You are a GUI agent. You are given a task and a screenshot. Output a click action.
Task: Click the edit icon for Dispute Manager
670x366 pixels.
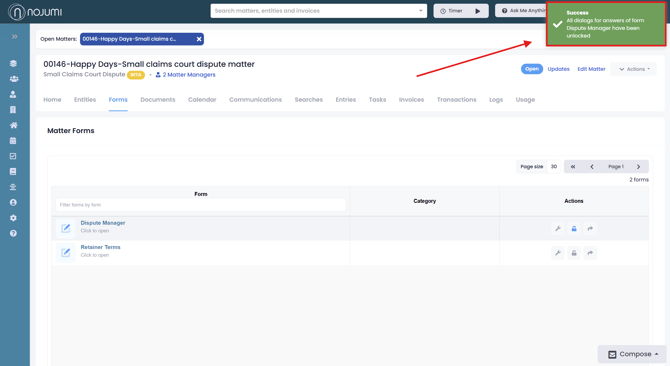coord(65,228)
